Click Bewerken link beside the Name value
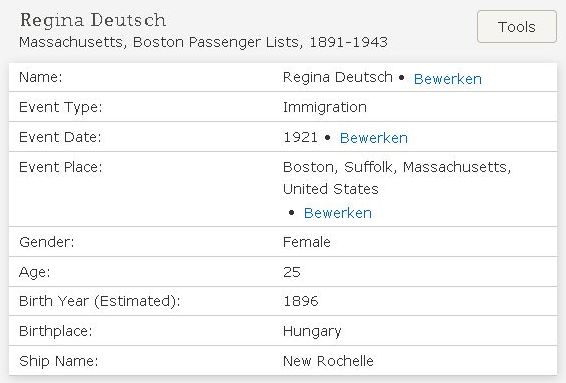The width and height of the screenshot is (566, 383). click(448, 79)
